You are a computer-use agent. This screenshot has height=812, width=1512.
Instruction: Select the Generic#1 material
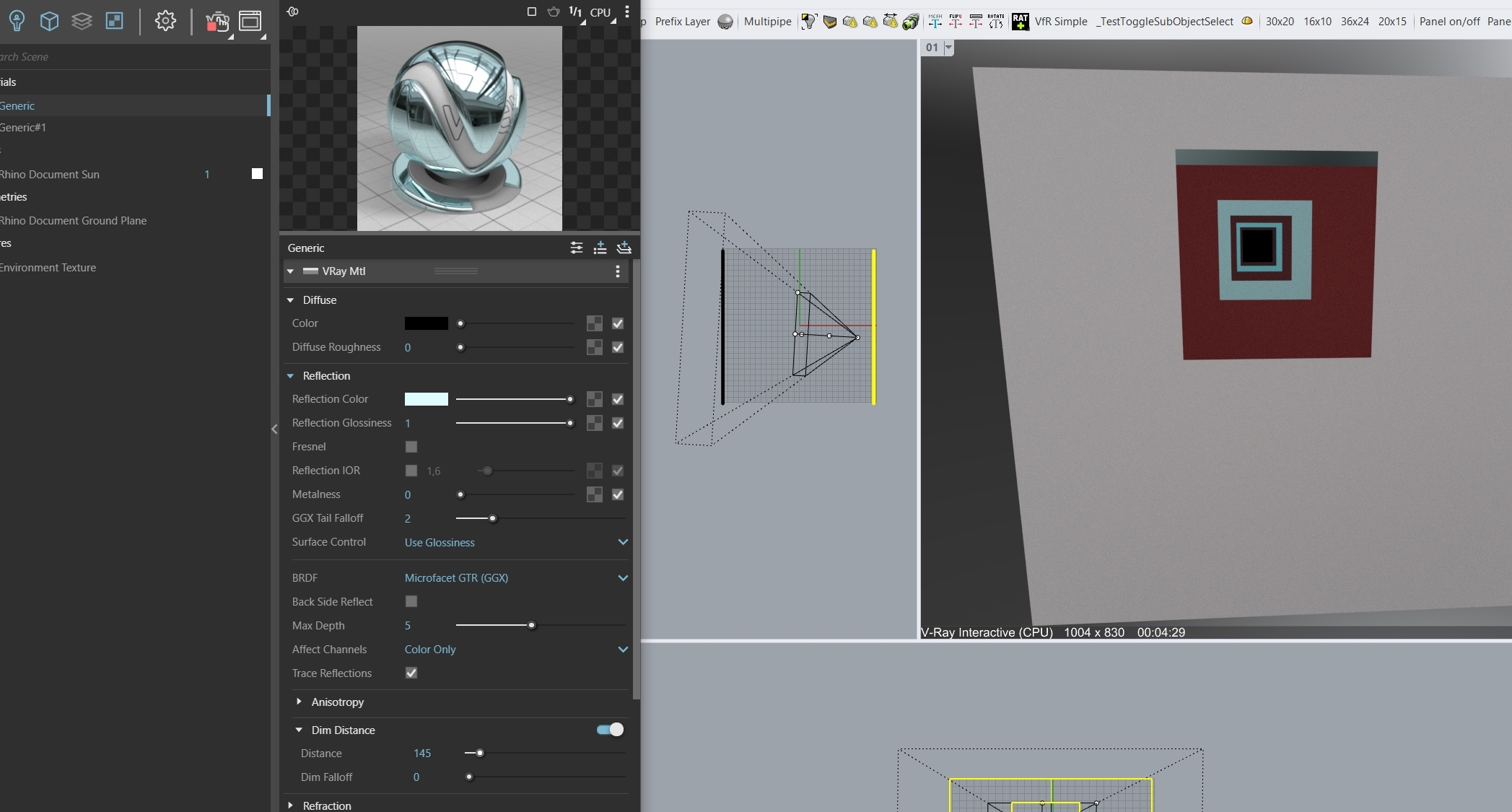135,127
